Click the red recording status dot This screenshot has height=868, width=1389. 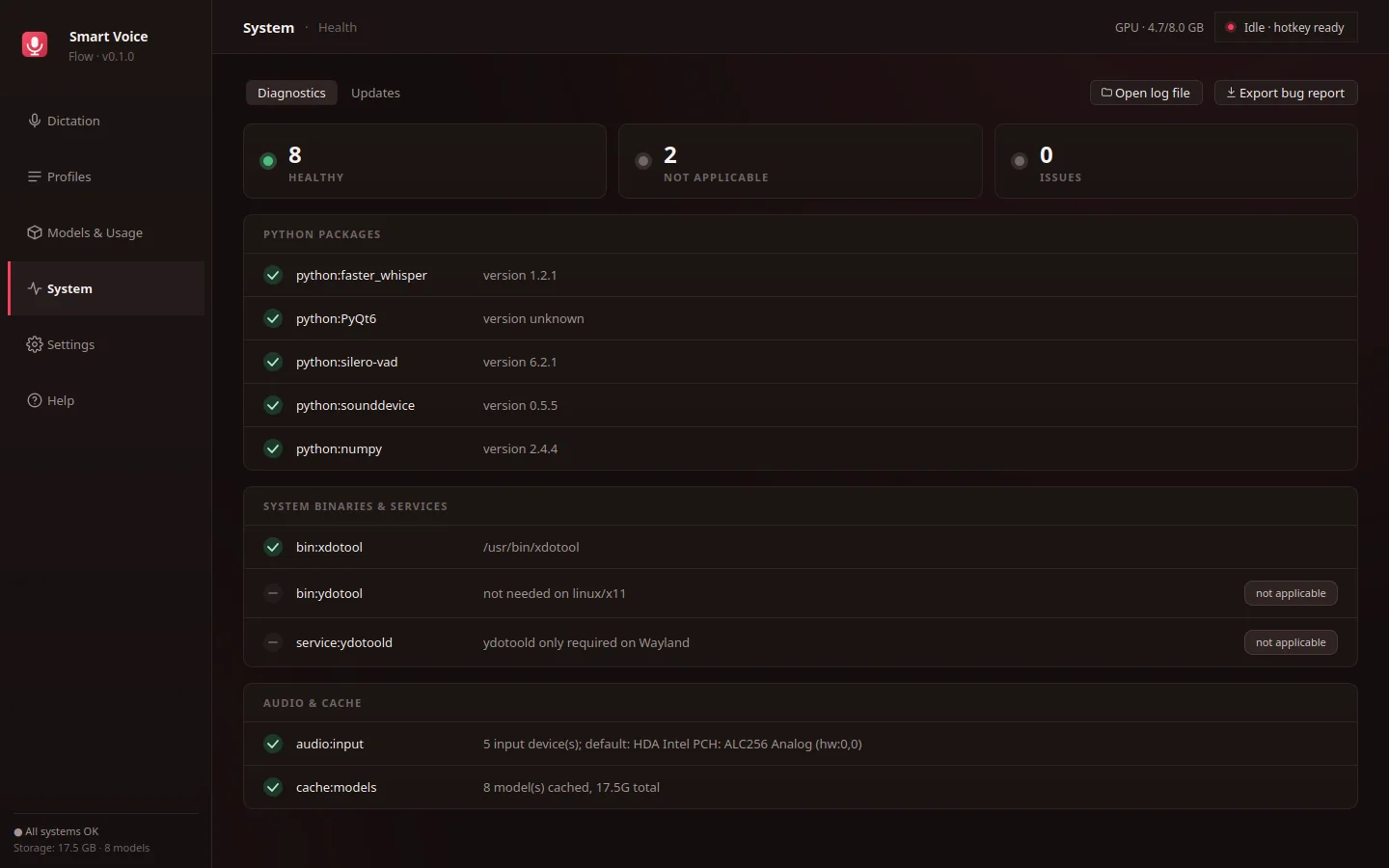[1231, 27]
